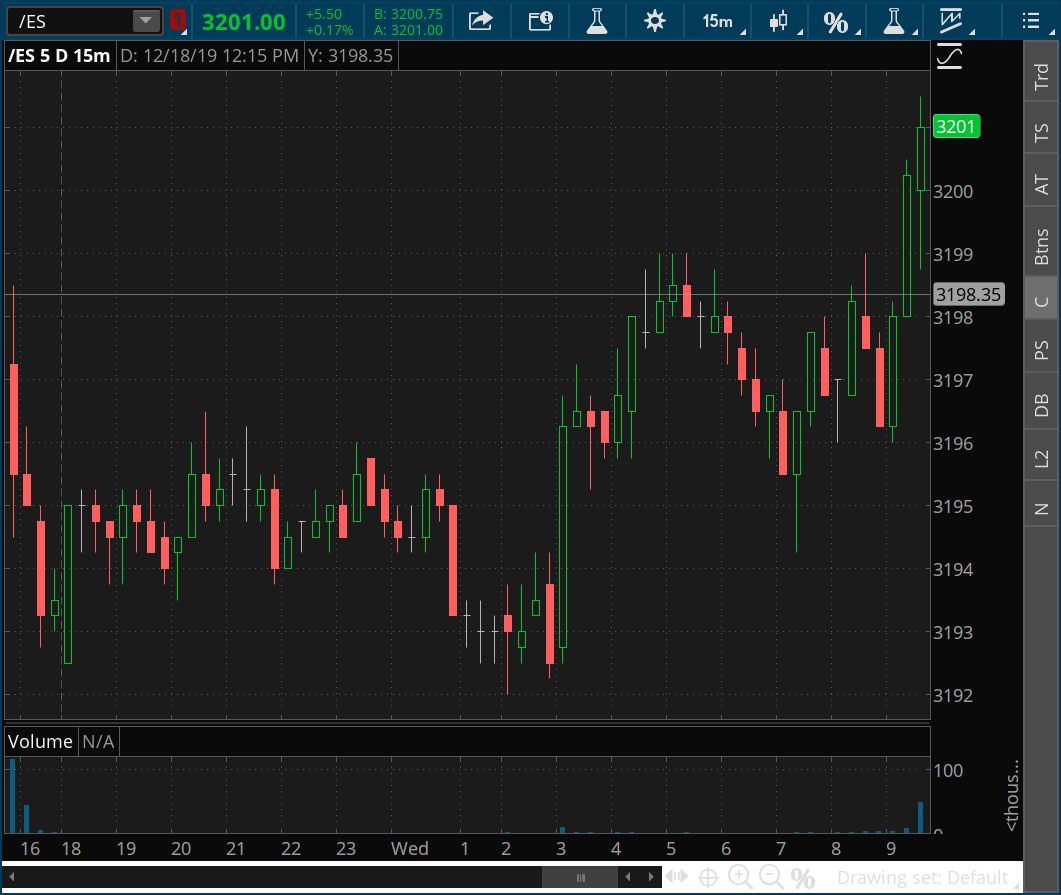Click the scroll-left triangle beside scrollbar thumb
Image resolution: width=1061 pixels, height=895 pixels.
click(x=628, y=877)
